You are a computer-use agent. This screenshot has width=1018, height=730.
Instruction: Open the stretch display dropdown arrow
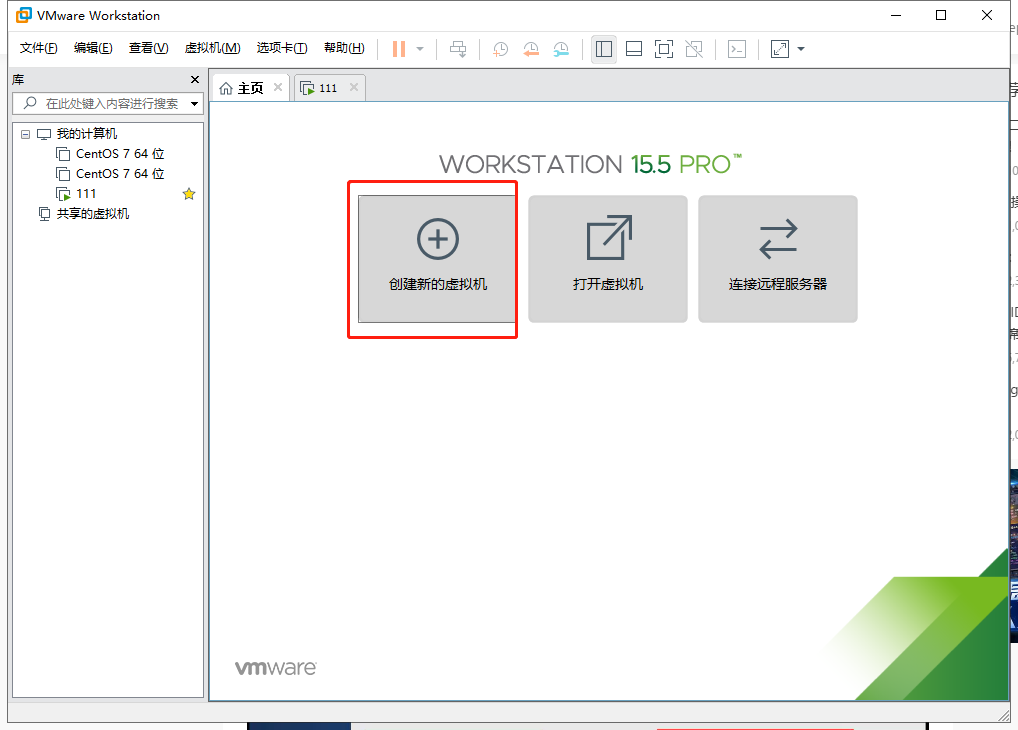[x=801, y=49]
